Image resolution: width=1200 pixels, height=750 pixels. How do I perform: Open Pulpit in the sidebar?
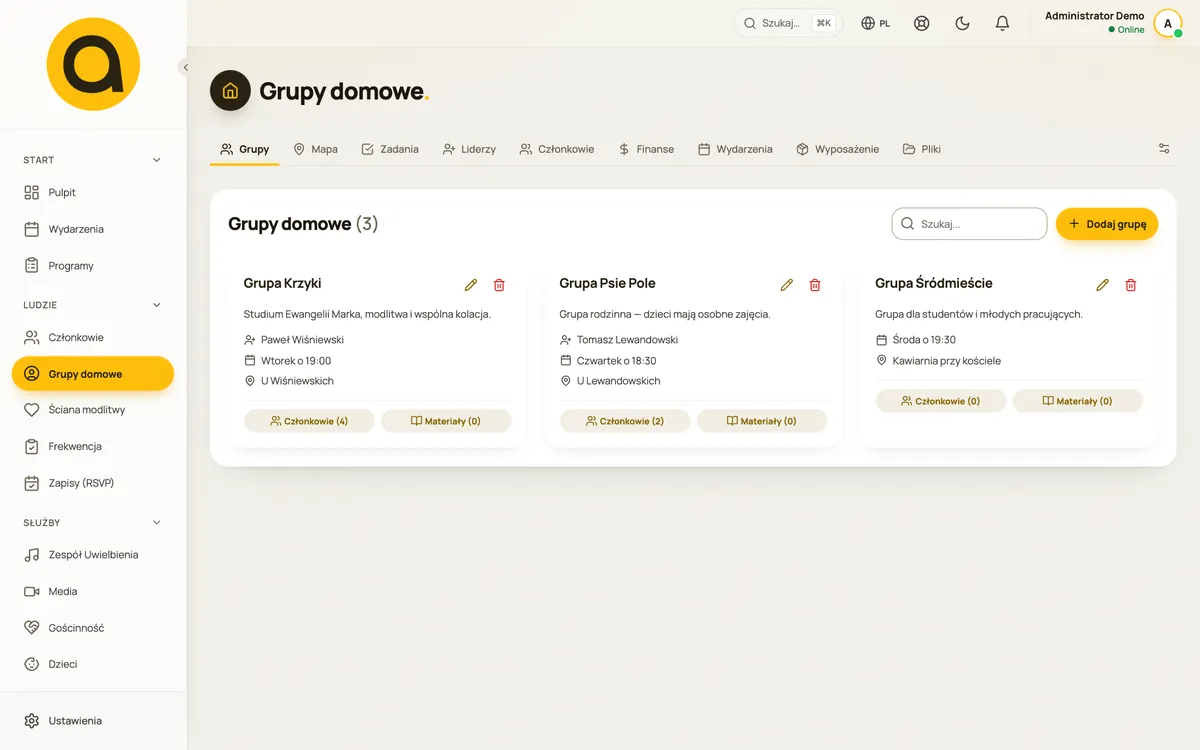[x=93, y=192]
